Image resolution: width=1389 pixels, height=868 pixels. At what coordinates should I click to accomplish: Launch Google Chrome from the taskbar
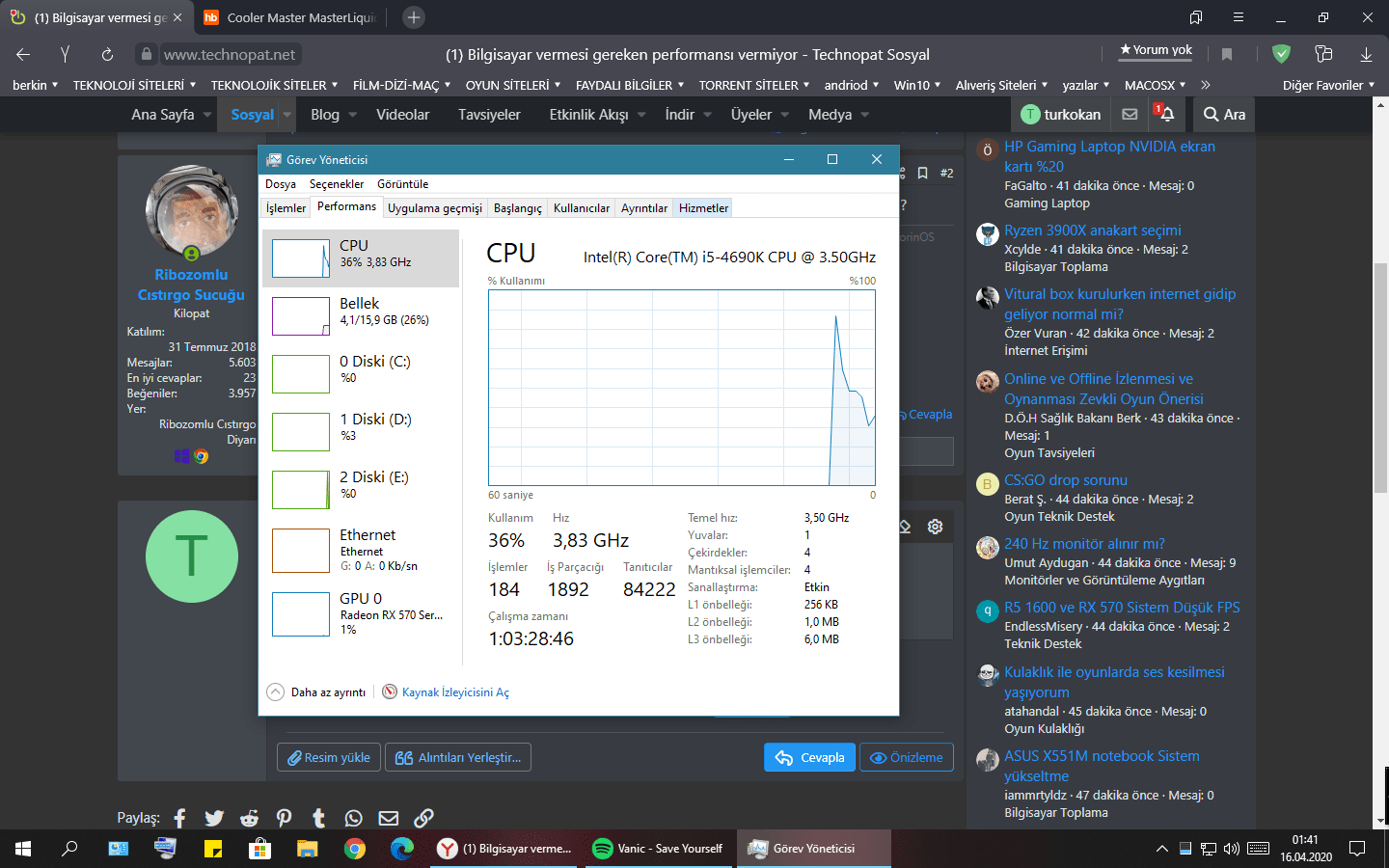(355, 849)
